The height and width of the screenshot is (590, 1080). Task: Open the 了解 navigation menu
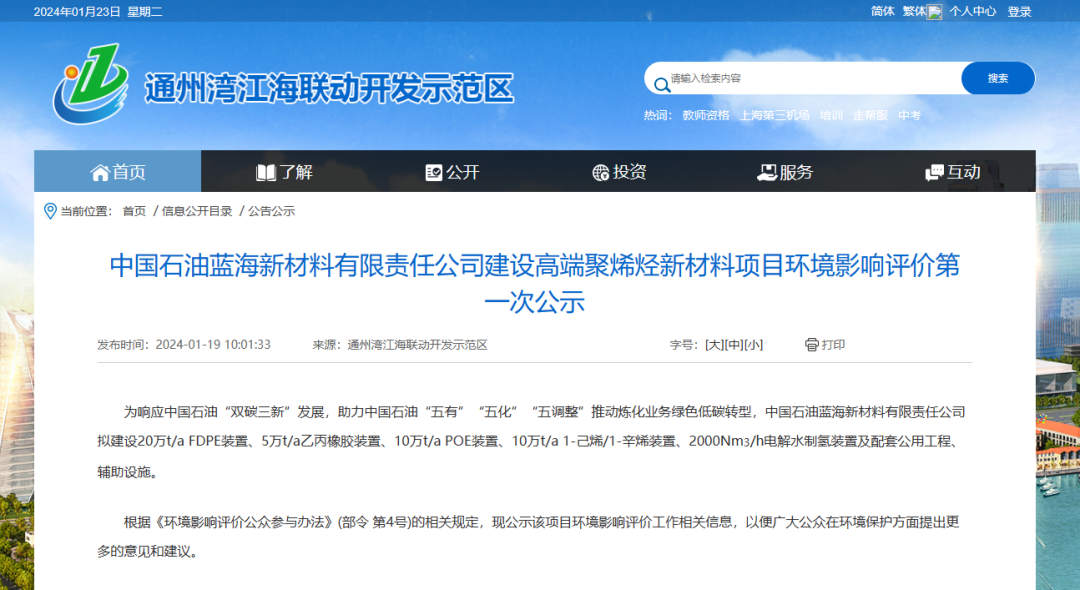point(284,171)
